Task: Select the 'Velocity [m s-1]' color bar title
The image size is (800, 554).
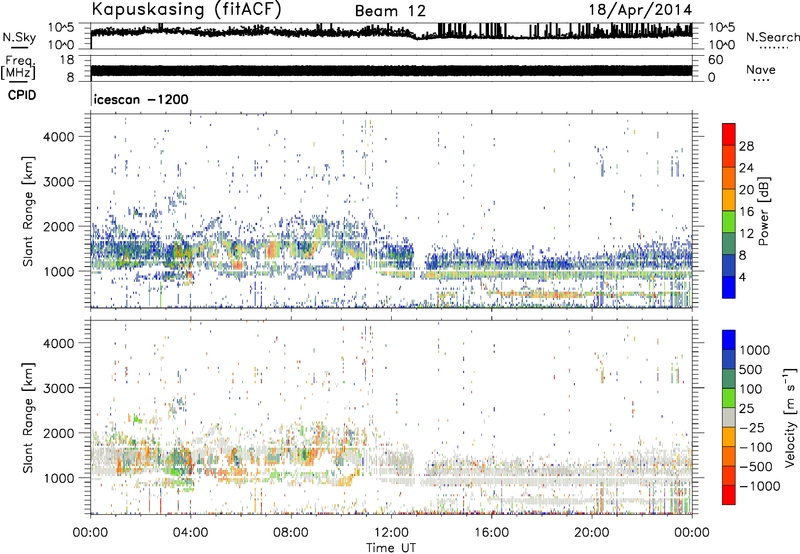Action: pyautogui.click(x=790, y=417)
